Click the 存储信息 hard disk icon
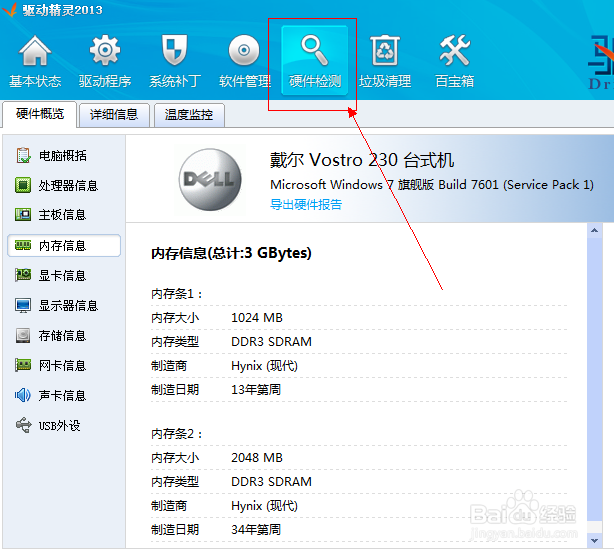The height and width of the screenshot is (555, 614). [x=23, y=336]
